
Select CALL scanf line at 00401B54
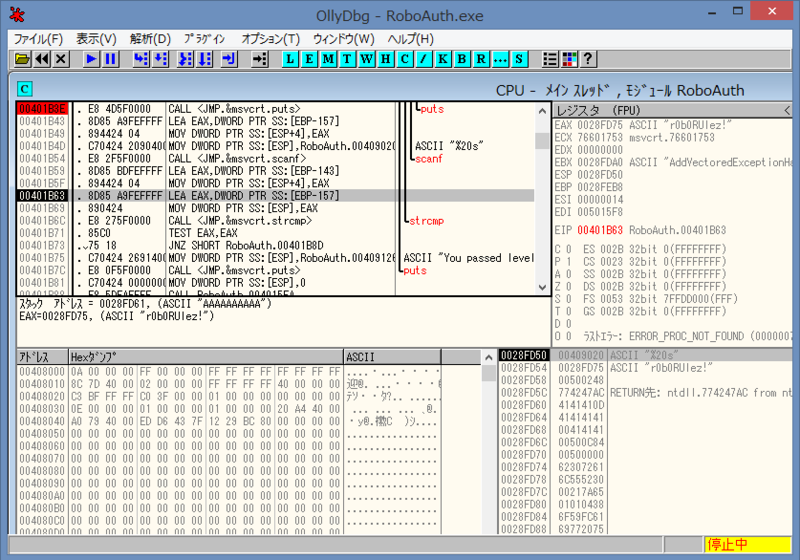point(276,158)
